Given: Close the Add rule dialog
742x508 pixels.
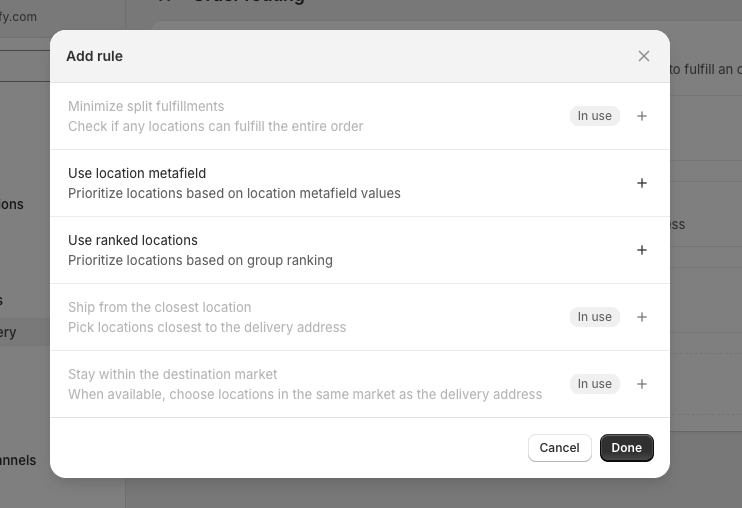Looking at the screenshot, I should [644, 56].
